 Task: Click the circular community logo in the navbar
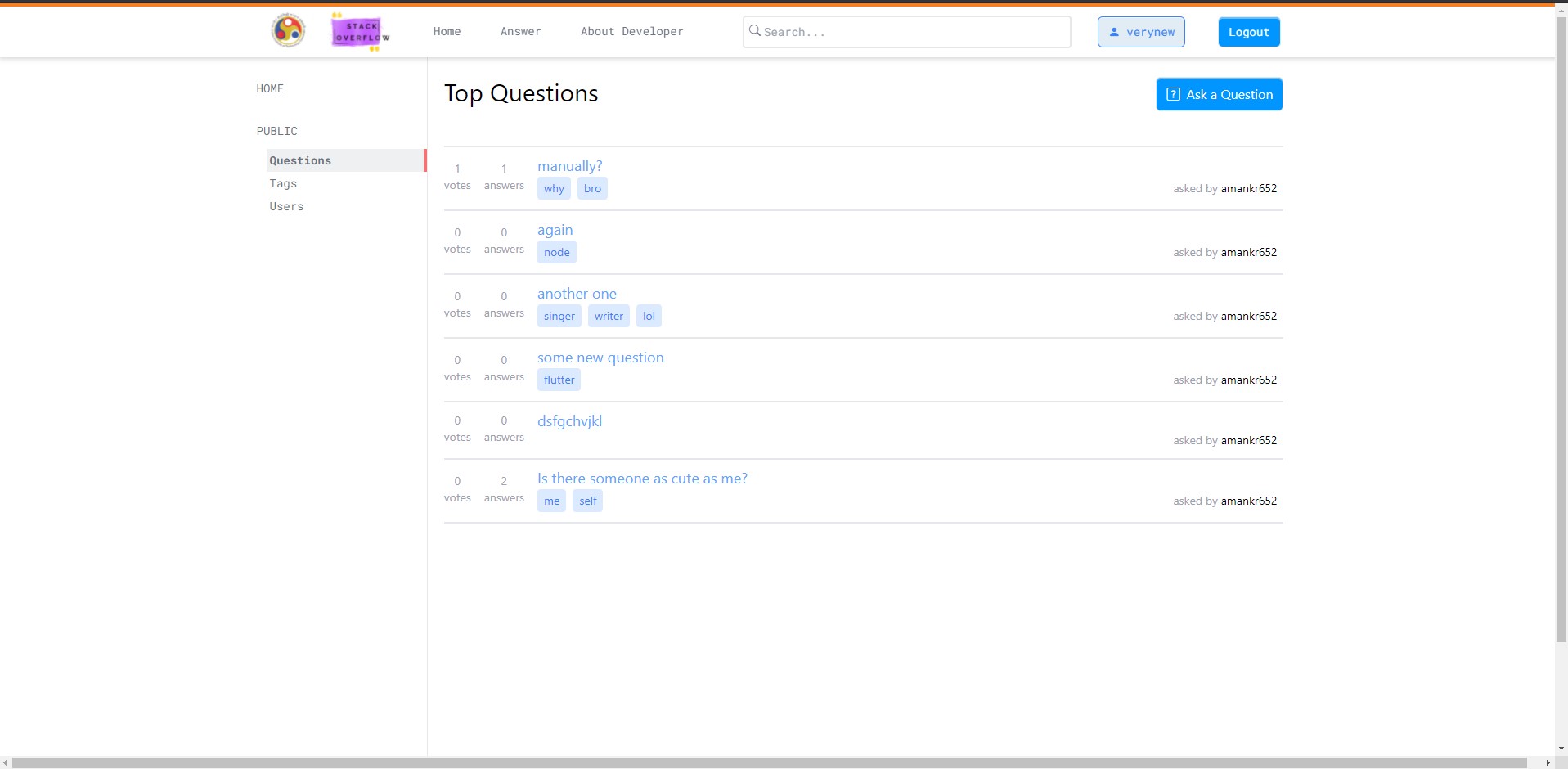pos(287,30)
